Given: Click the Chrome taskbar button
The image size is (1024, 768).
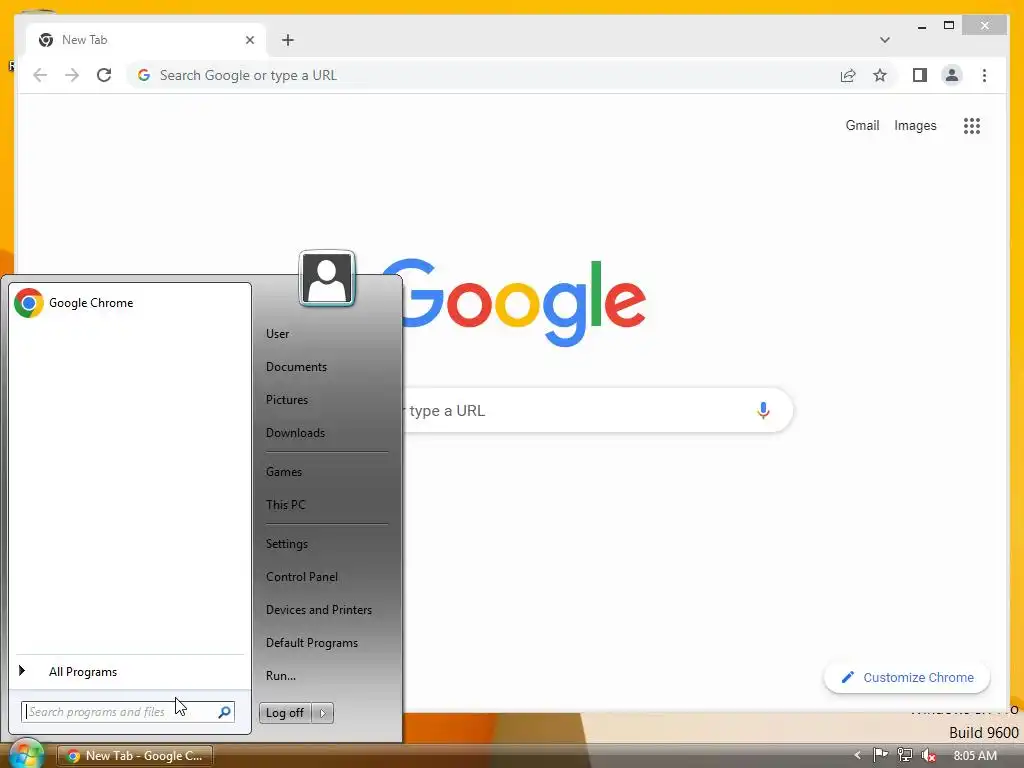Looking at the screenshot, I should pyautogui.click(x=135, y=756).
